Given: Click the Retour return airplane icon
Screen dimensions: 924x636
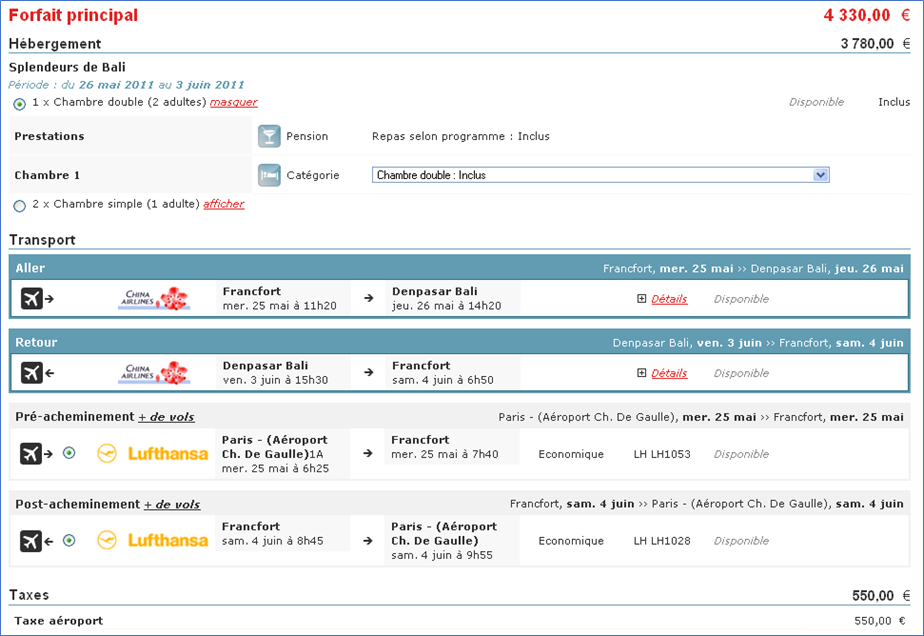Looking at the screenshot, I should point(36,372).
